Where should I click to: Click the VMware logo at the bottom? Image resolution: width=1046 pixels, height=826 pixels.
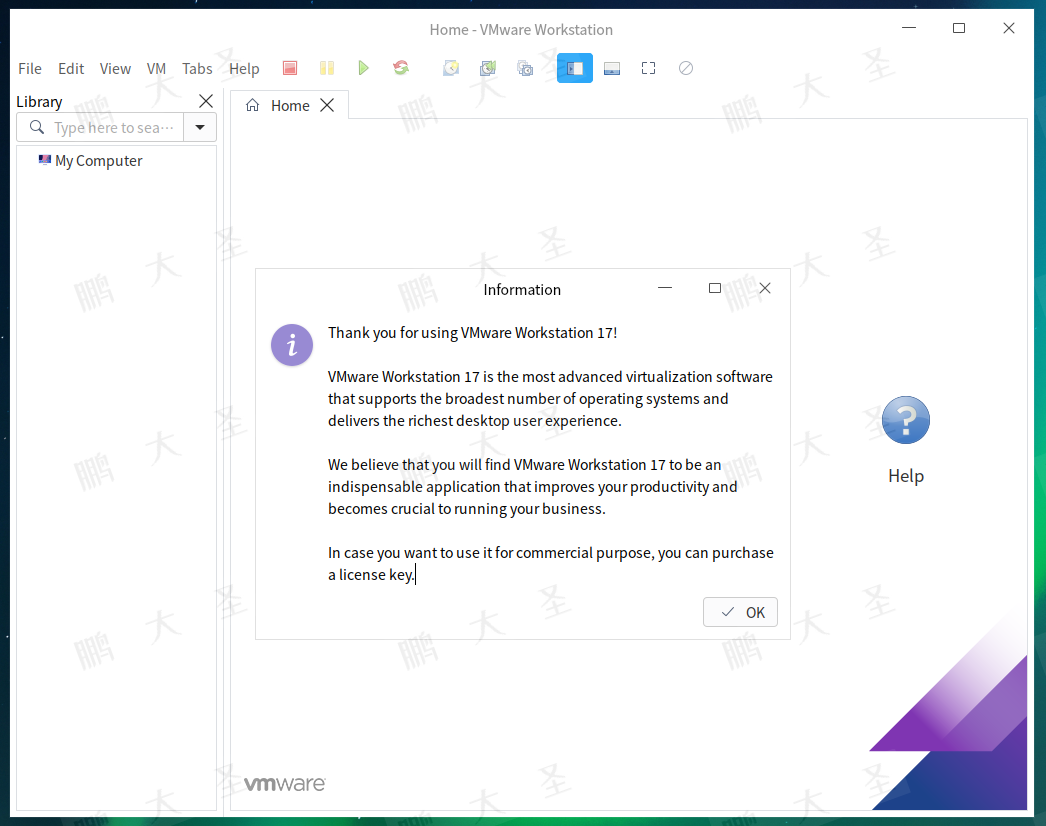[x=284, y=783]
